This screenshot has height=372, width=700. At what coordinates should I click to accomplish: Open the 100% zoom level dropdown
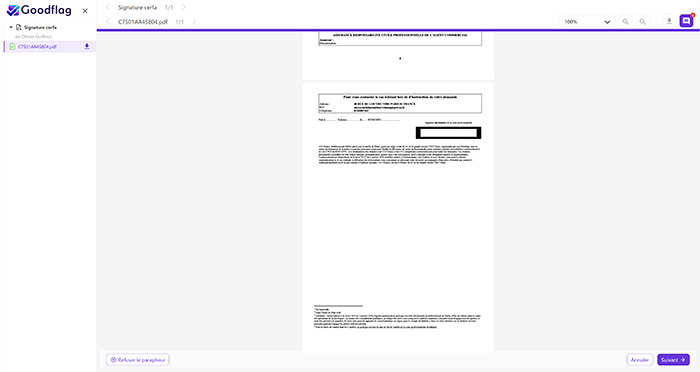tap(588, 21)
